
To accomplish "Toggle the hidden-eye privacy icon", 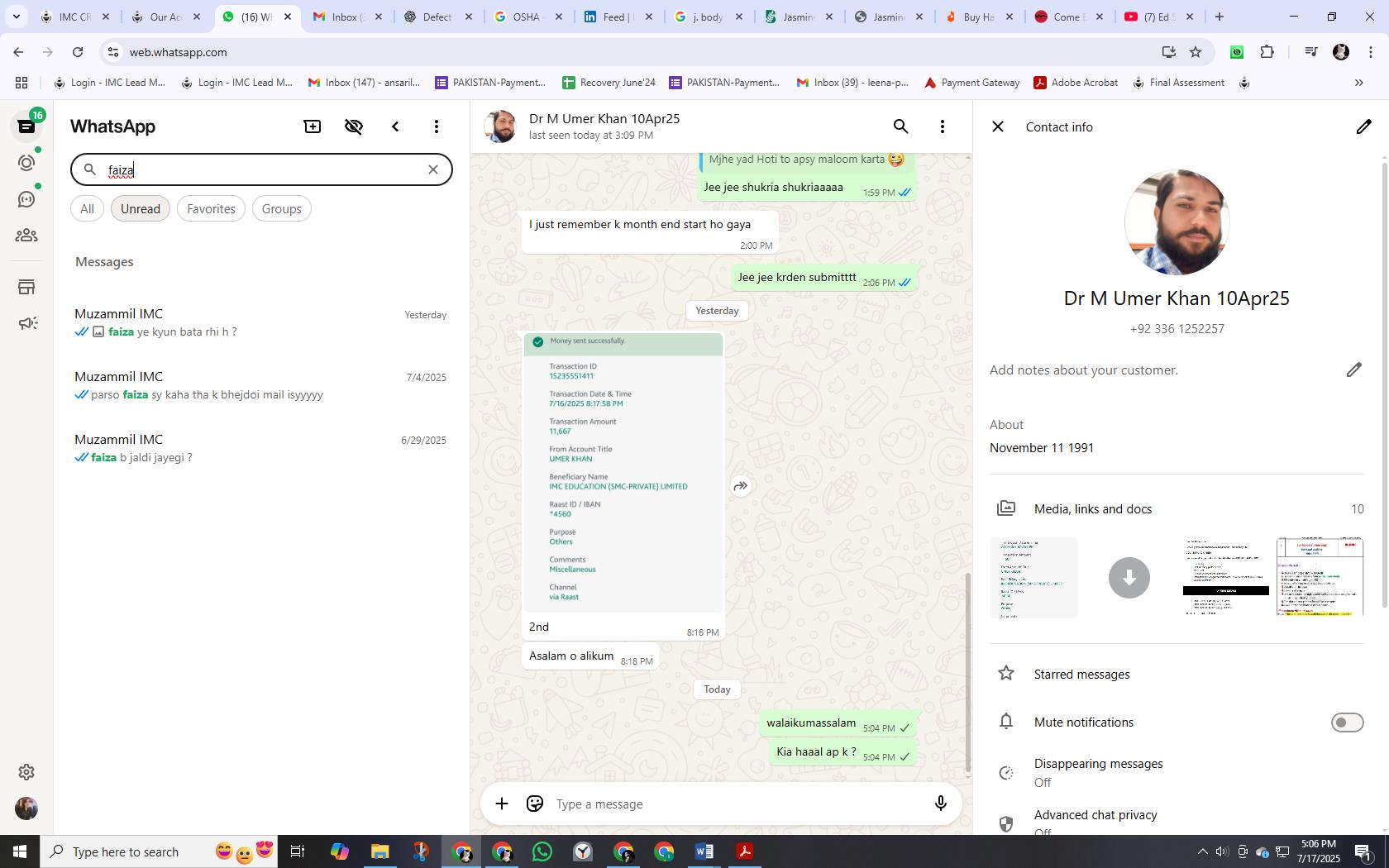I will tap(354, 126).
